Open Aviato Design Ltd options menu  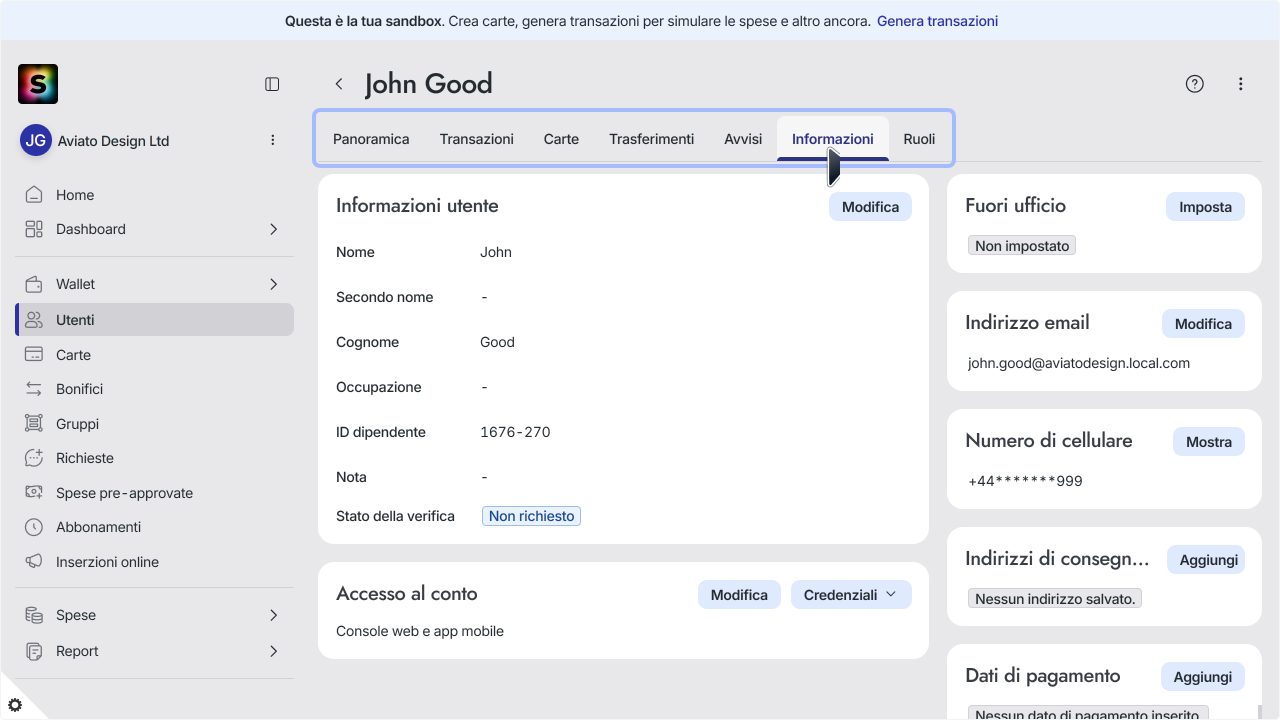pyautogui.click(x=273, y=141)
